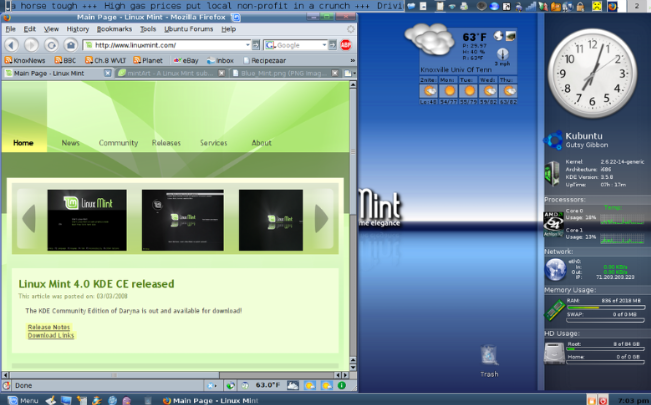Go to the Firefox Home button
The image size is (651, 405).
click(71, 45)
